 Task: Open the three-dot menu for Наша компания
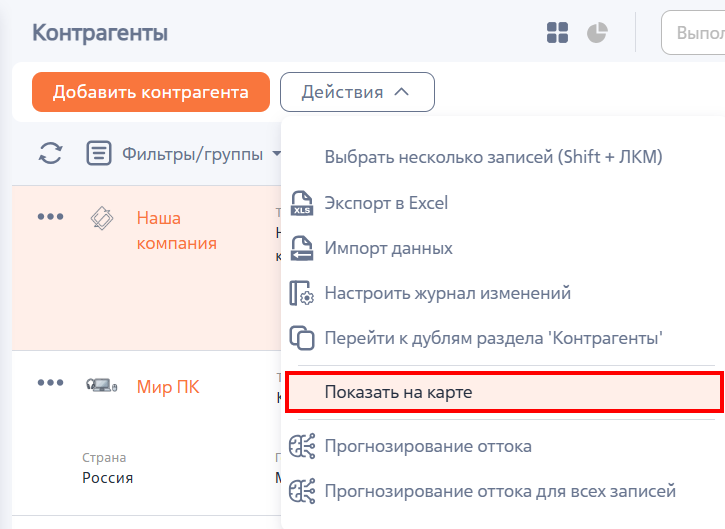[50, 216]
